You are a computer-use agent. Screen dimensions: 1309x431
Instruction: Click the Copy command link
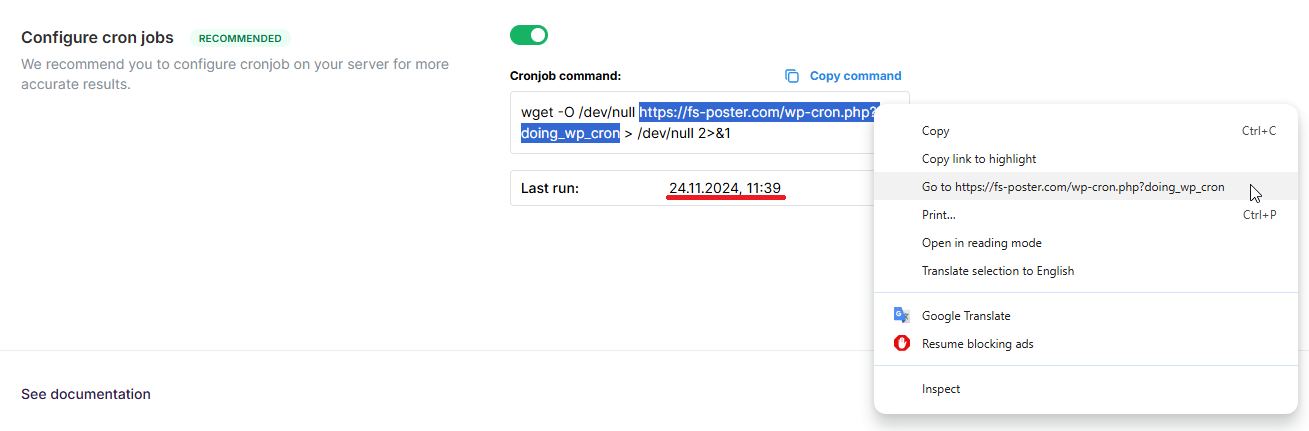pos(855,76)
